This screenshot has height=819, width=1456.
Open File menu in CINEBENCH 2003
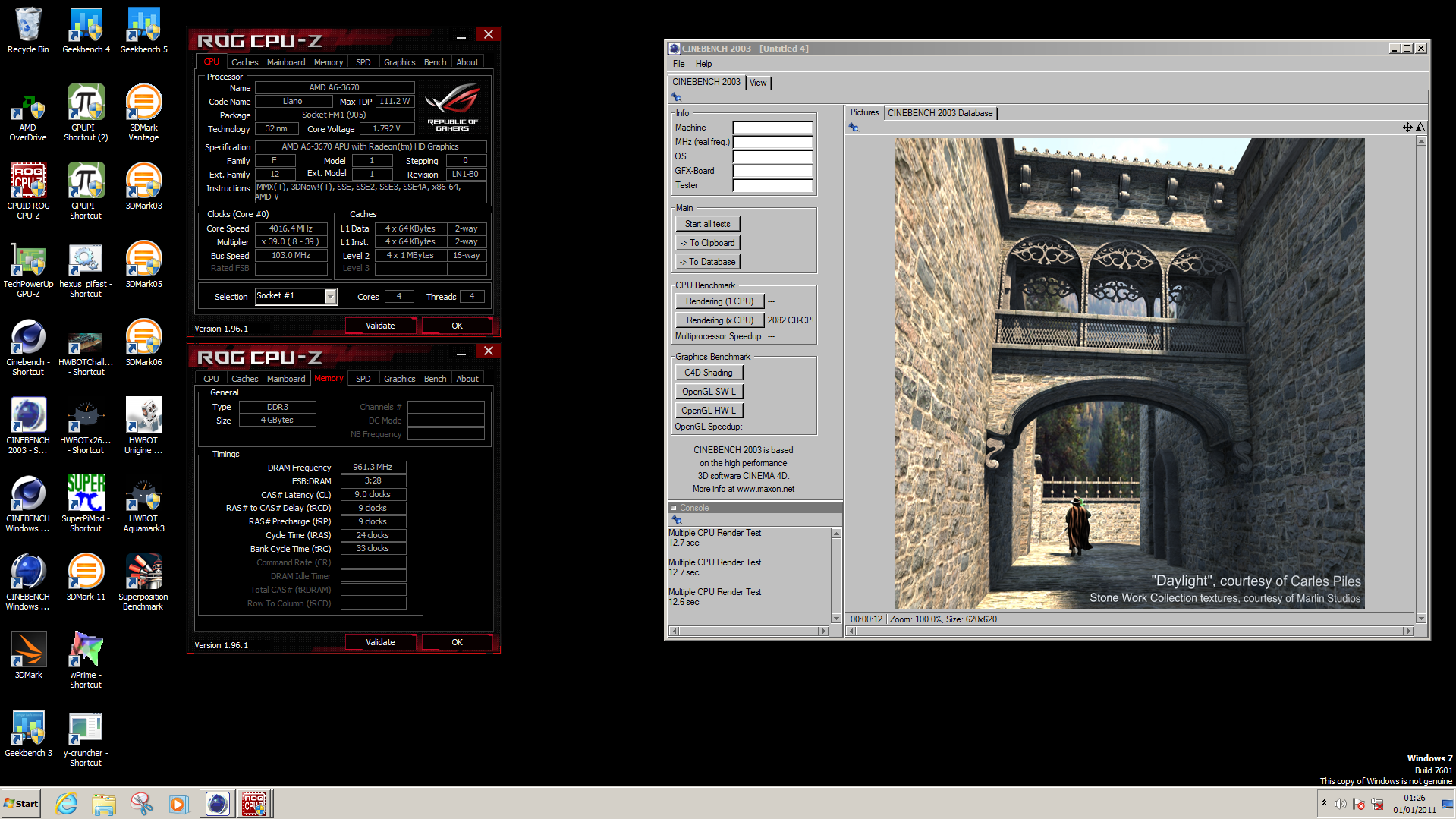678,64
